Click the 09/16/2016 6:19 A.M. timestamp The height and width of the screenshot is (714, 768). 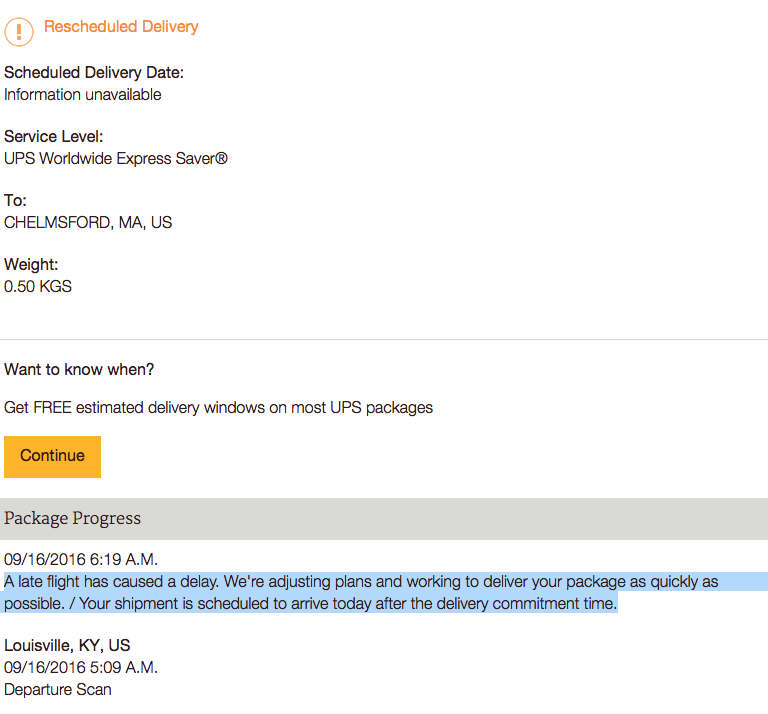click(81, 559)
